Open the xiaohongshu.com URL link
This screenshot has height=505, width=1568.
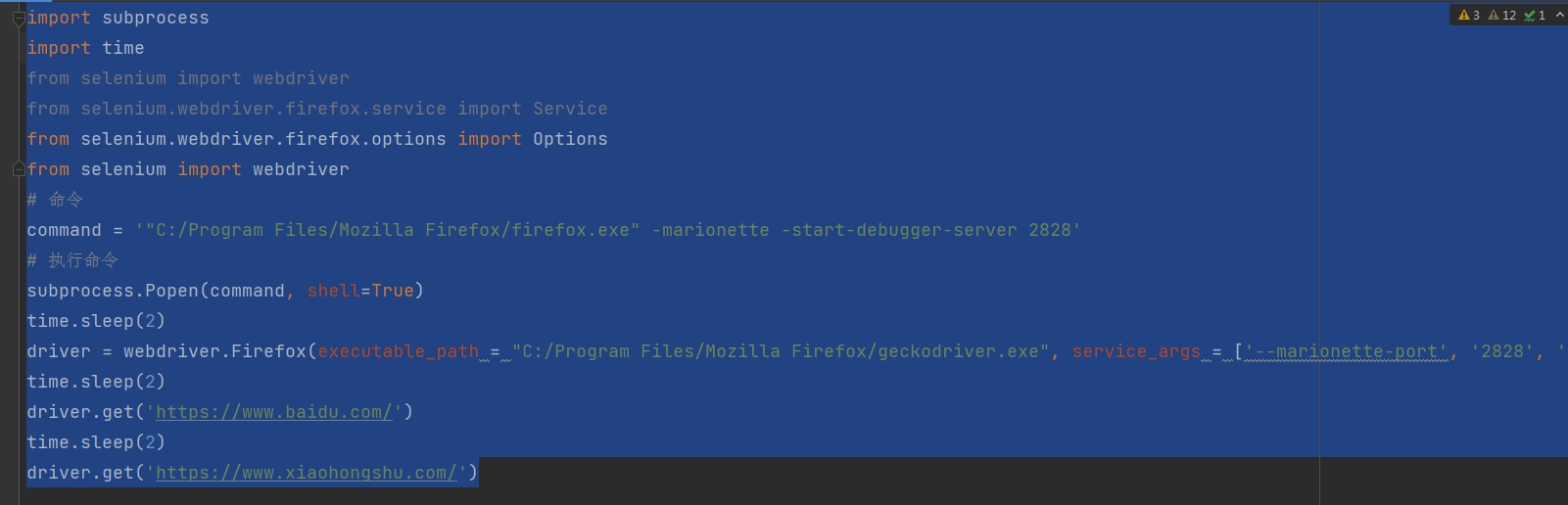pyautogui.click(x=306, y=473)
